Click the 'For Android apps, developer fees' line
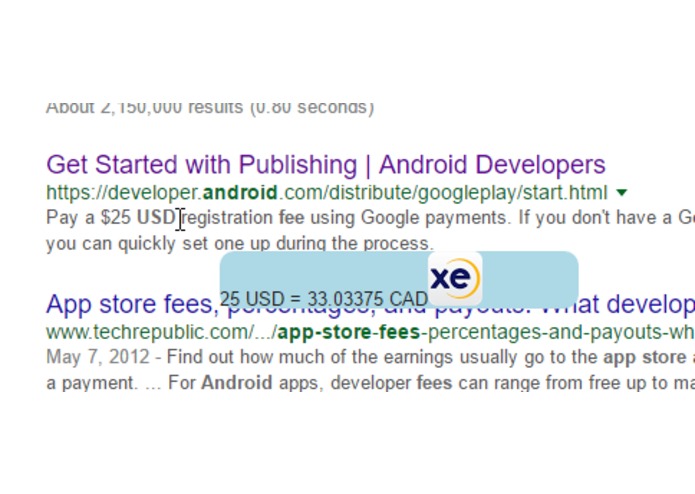The height and width of the screenshot is (494, 695). (370, 383)
